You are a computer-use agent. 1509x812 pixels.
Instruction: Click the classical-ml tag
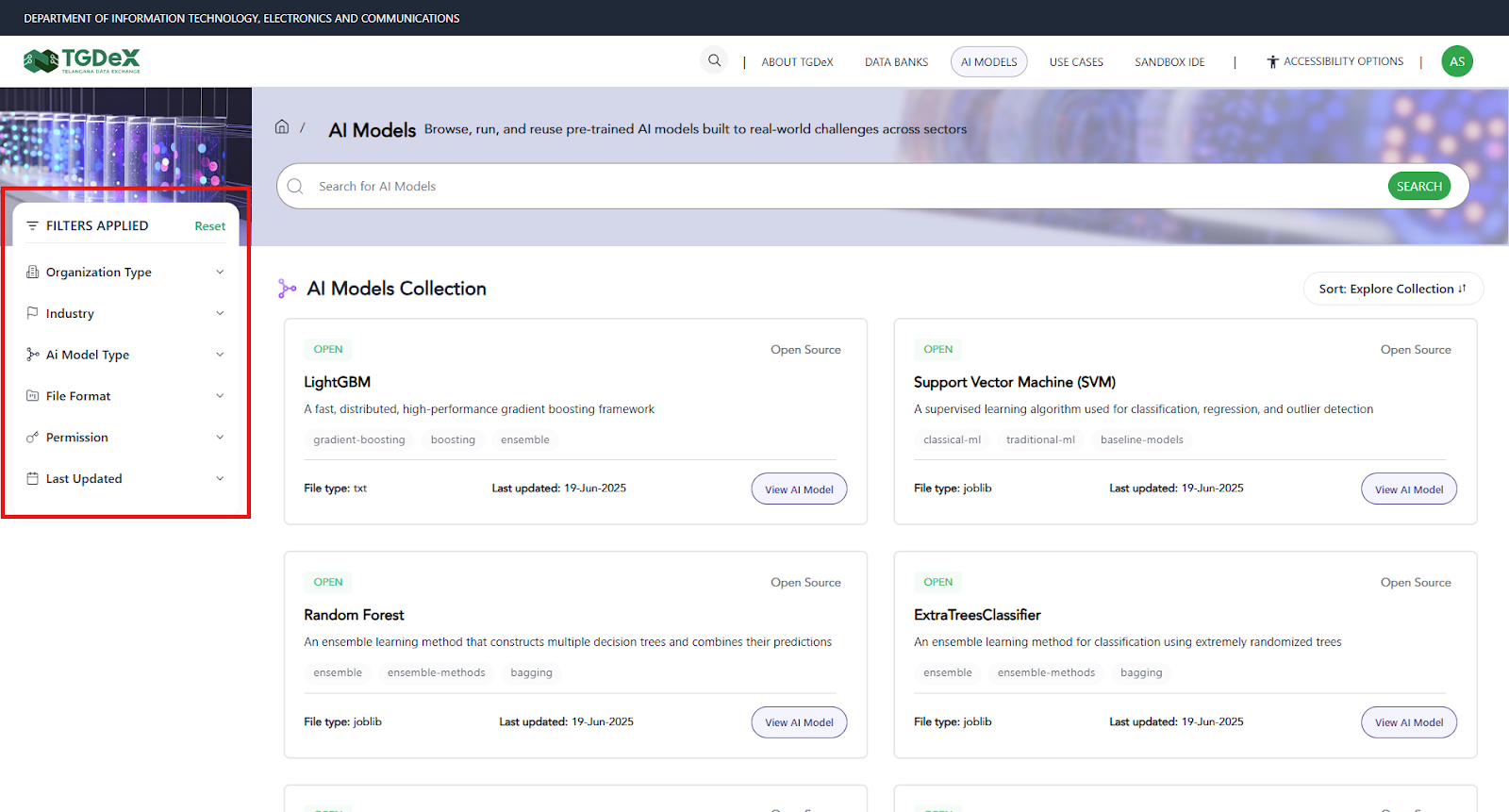[952, 439]
